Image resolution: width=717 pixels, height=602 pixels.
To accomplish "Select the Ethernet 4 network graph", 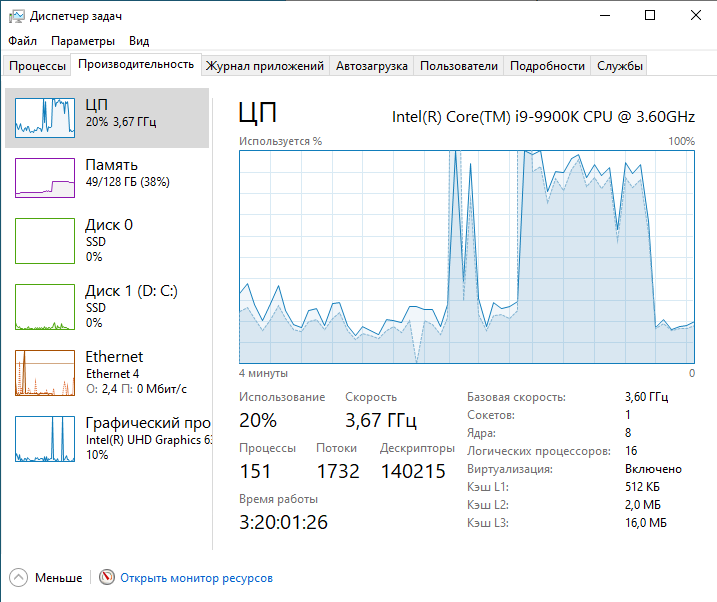I will click(45, 373).
